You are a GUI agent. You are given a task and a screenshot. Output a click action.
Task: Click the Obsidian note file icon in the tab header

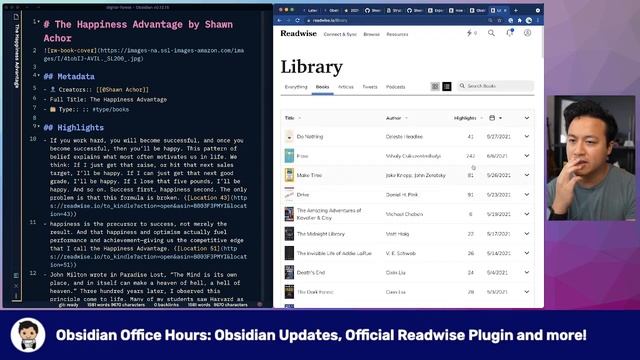[16, 17]
